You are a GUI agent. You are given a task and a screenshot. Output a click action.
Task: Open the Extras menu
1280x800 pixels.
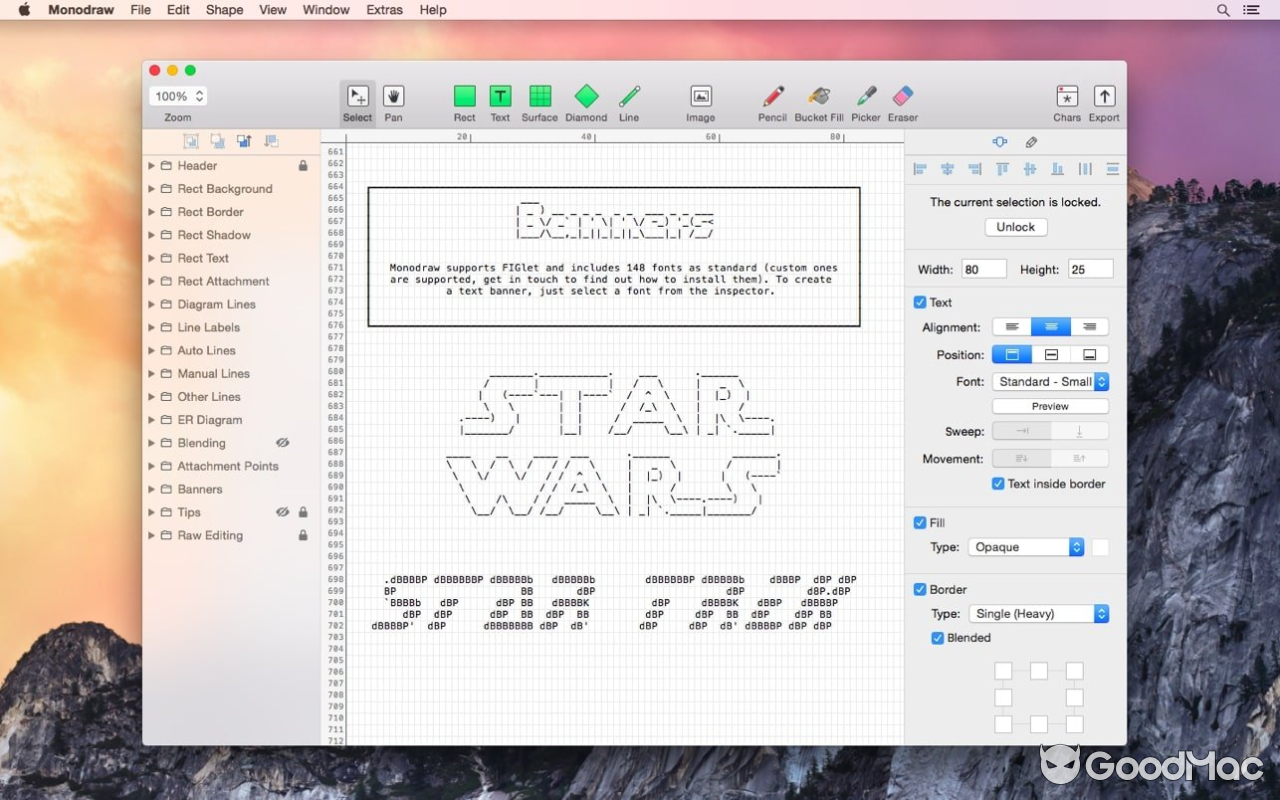click(383, 10)
